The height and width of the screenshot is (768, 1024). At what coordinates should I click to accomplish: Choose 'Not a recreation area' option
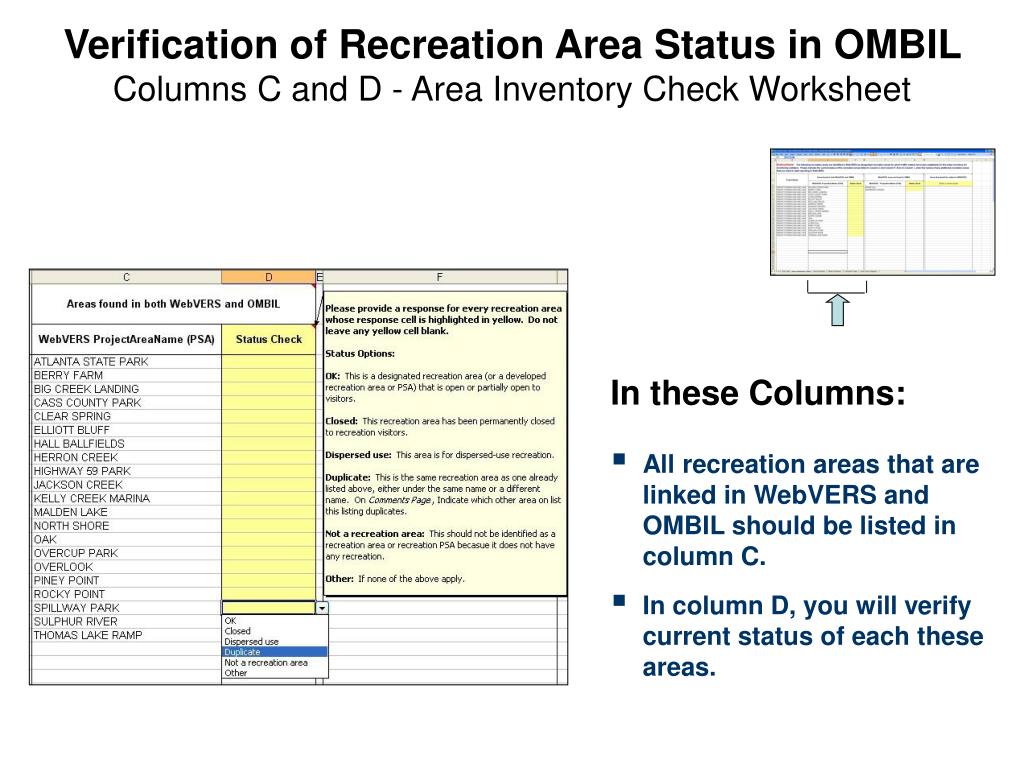[275, 662]
